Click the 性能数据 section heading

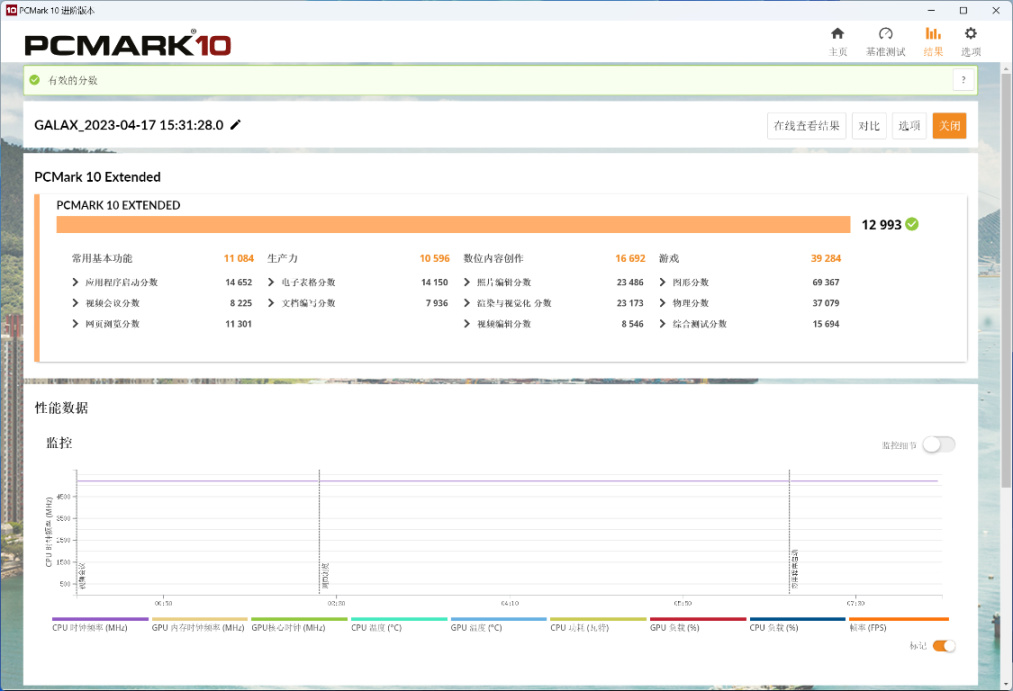tap(61, 407)
